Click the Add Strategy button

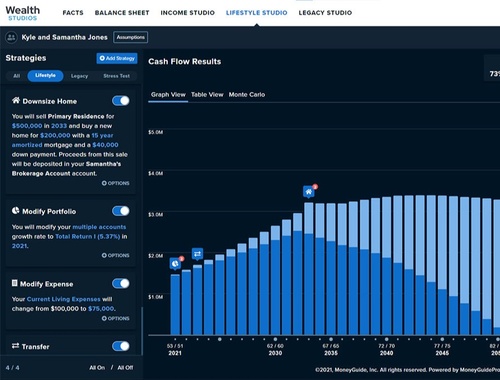coord(117,58)
